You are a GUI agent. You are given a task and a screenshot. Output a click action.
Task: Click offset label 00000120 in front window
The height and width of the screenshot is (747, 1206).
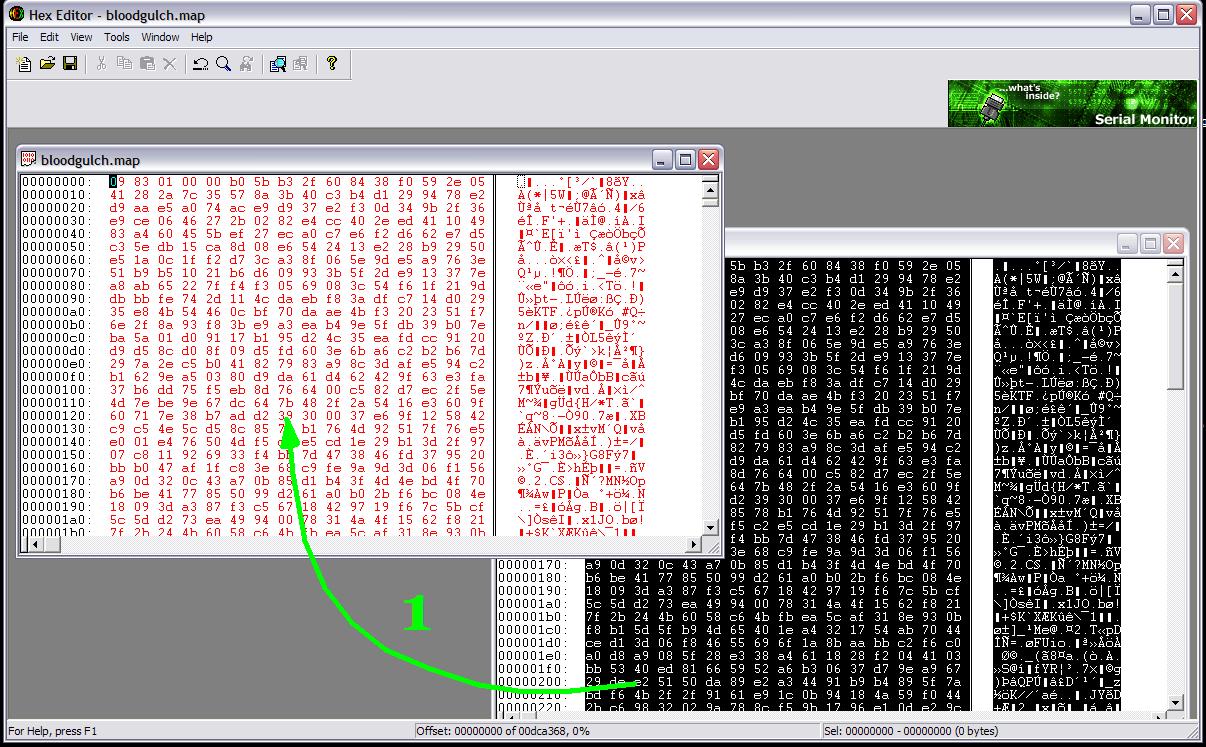pyautogui.click(x=56, y=416)
